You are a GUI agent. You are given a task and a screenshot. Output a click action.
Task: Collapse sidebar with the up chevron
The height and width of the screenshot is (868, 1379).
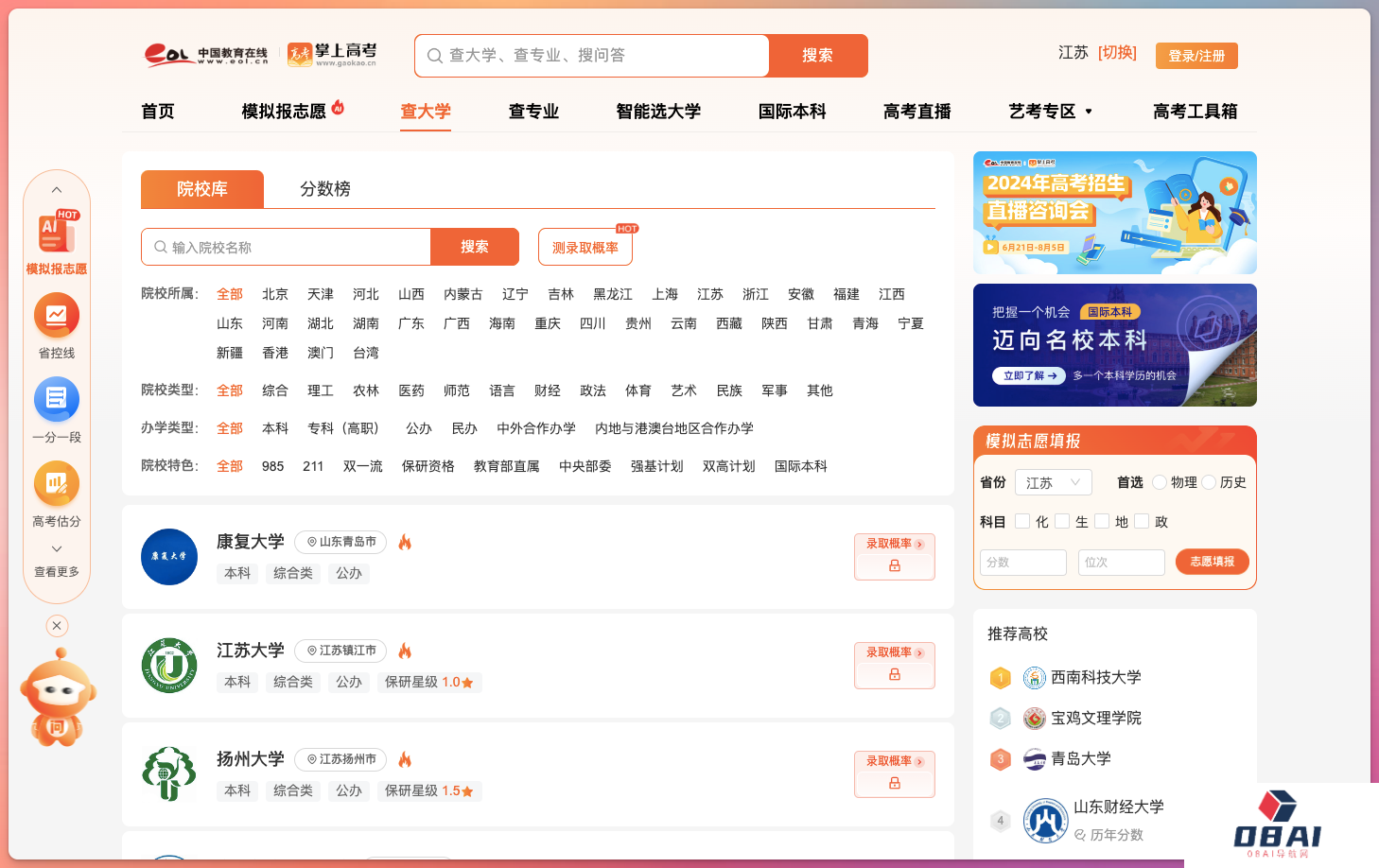57,190
